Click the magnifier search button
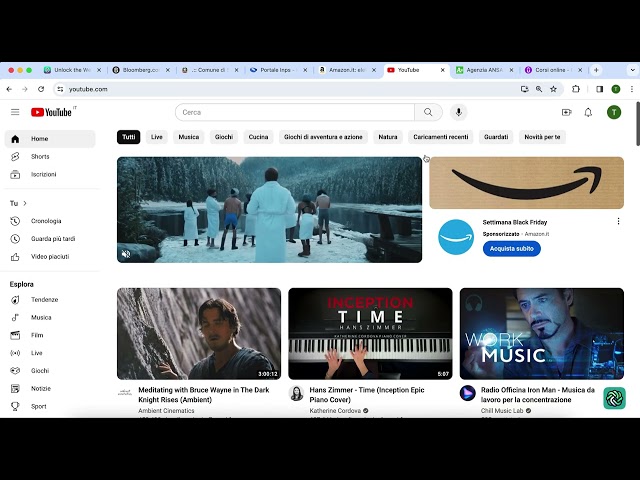 [428, 112]
